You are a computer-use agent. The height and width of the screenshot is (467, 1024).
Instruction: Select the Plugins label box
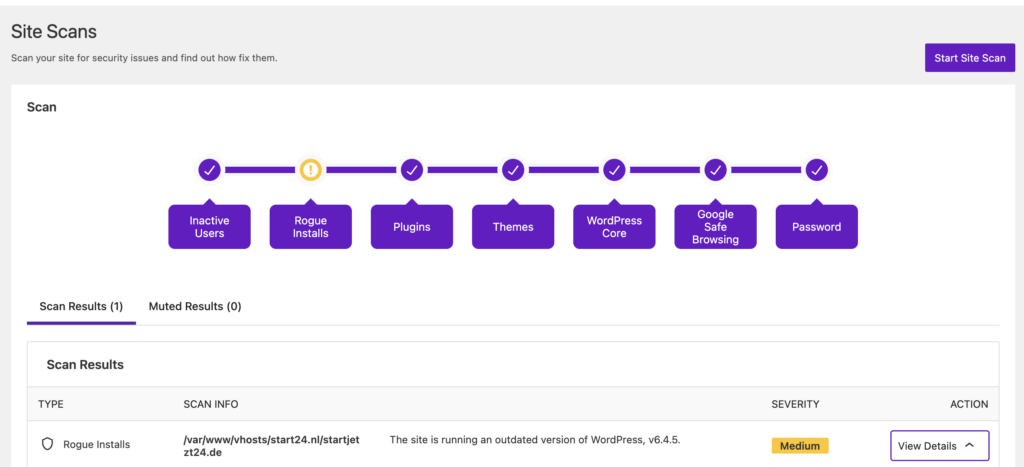tap(412, 227)
